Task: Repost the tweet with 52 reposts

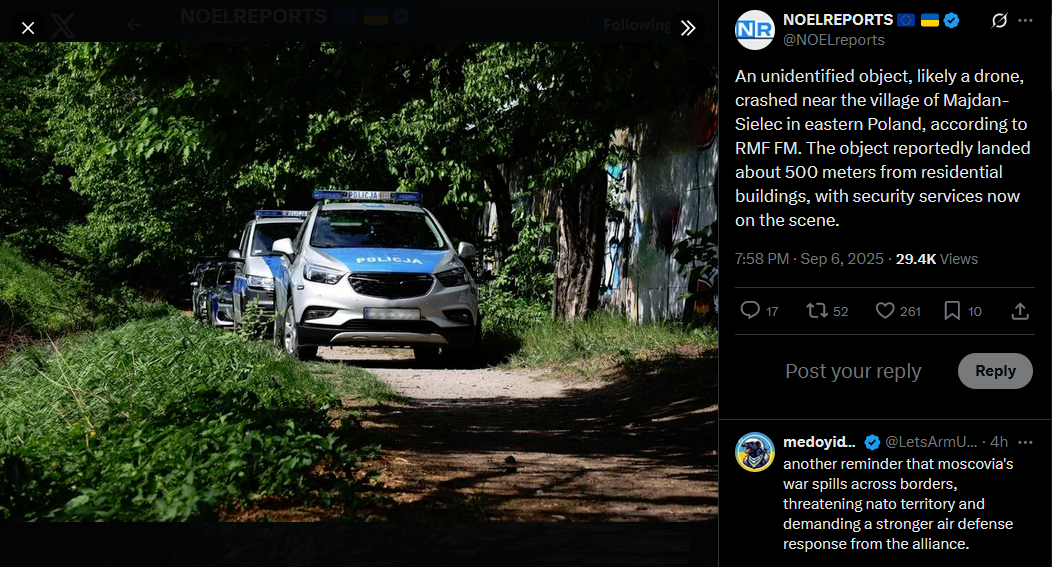Action: (x=827, y=311)
